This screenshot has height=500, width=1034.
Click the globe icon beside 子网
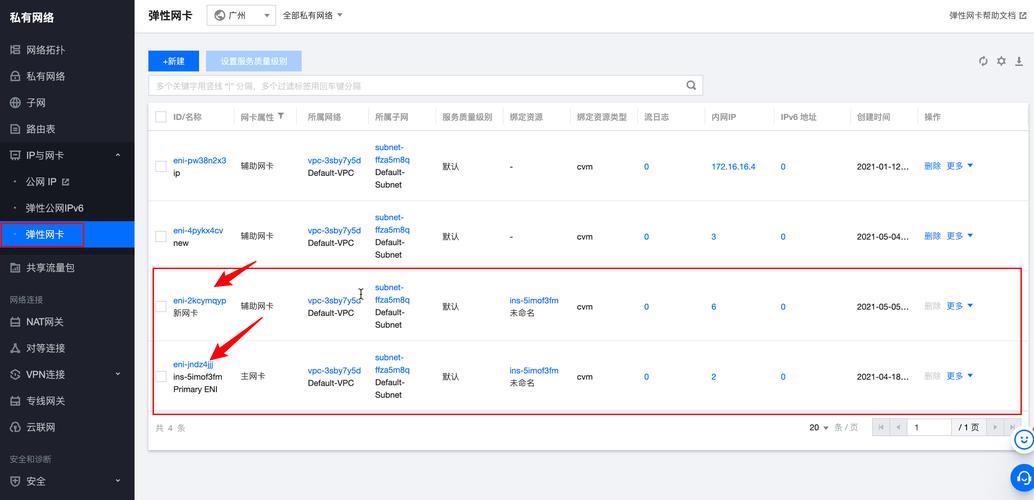(15, 103)
